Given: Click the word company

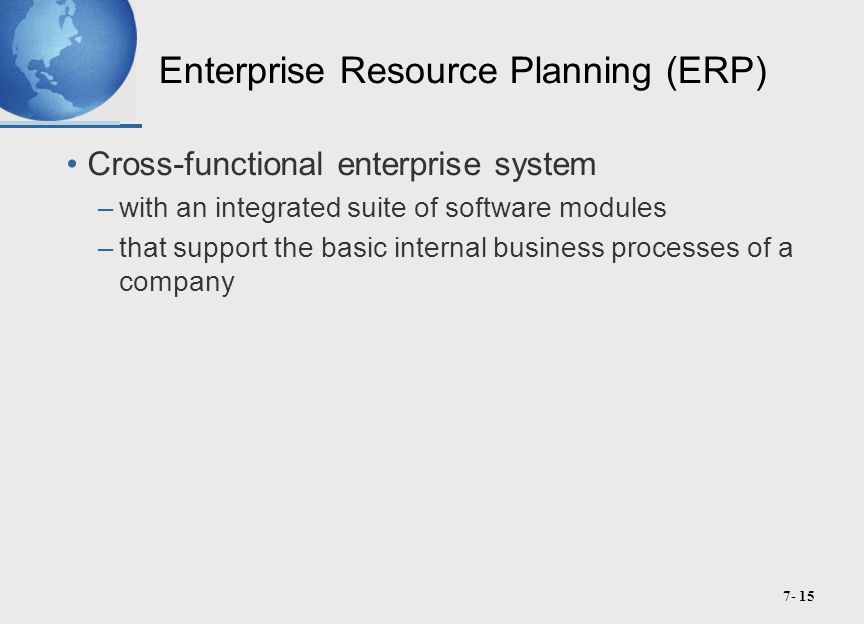Looking at the screenshot, I should click(176, 282).
